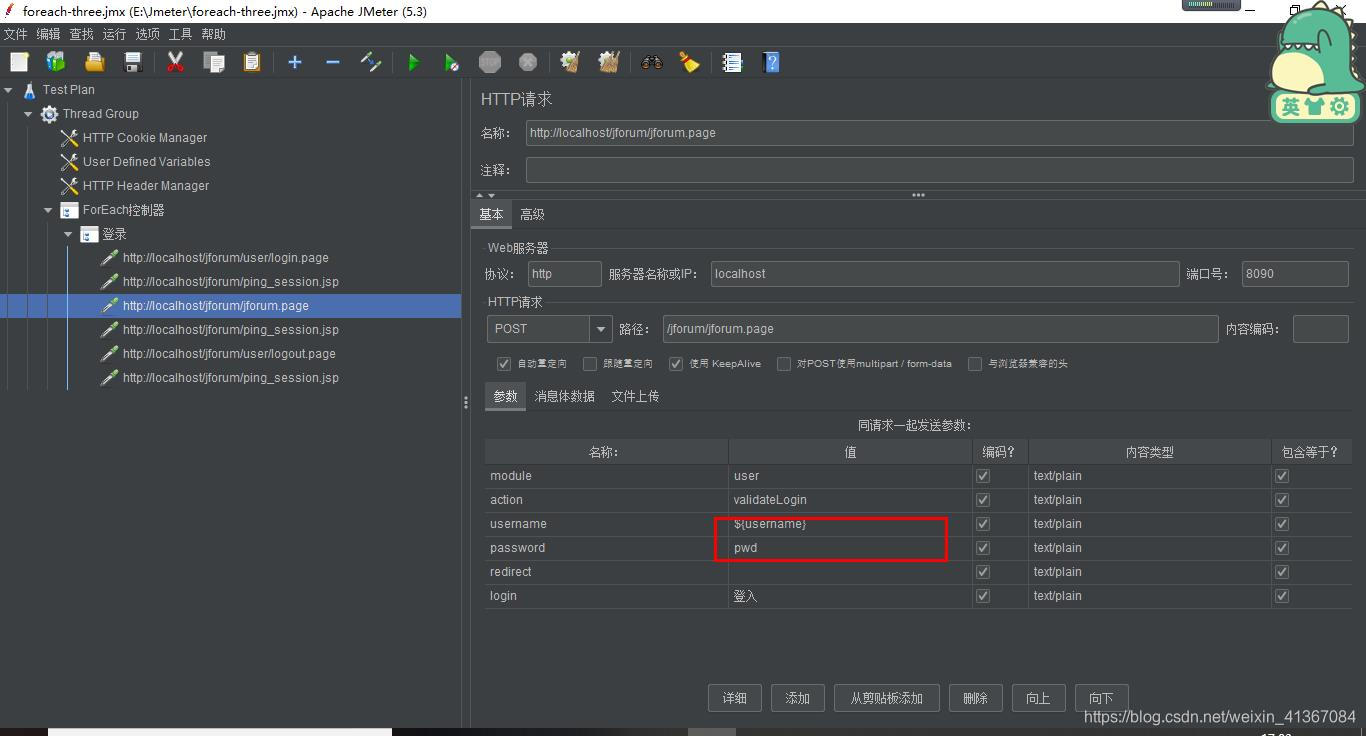The height and width of the screenshot is (736, 1366).
Task: Toggle 编码 checkbox for username row
Action: point(983,524)
